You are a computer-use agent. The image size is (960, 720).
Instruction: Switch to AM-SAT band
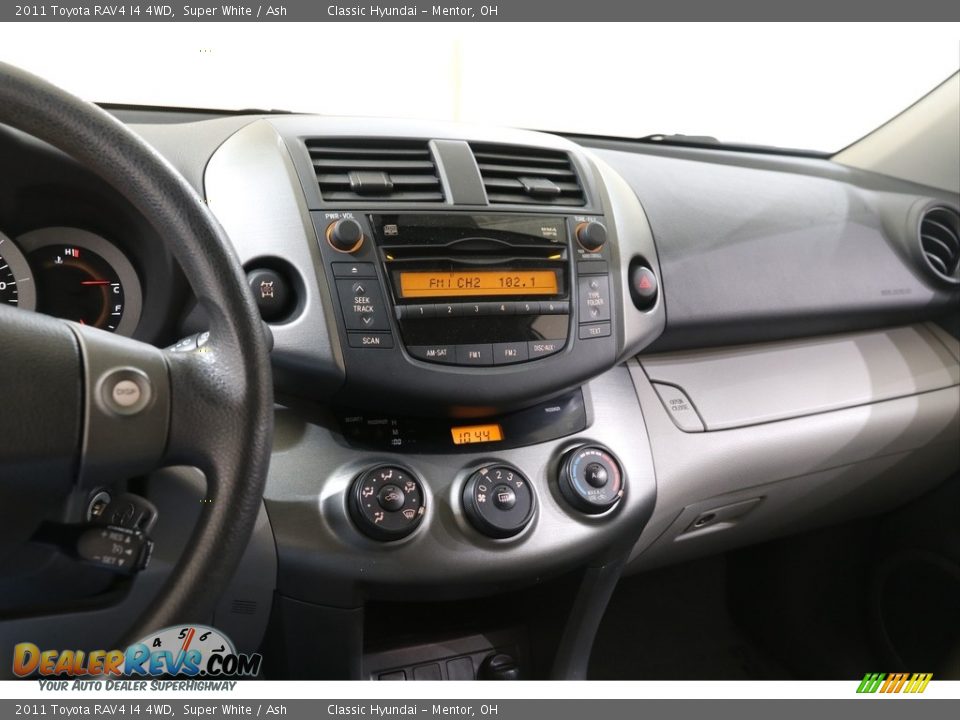click(436, 353)
